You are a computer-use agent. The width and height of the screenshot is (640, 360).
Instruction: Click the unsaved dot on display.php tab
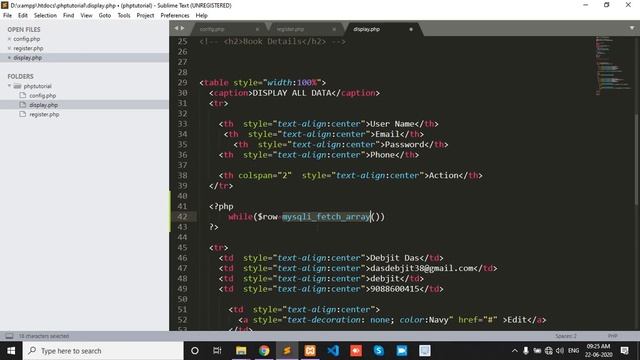(411, 29)
